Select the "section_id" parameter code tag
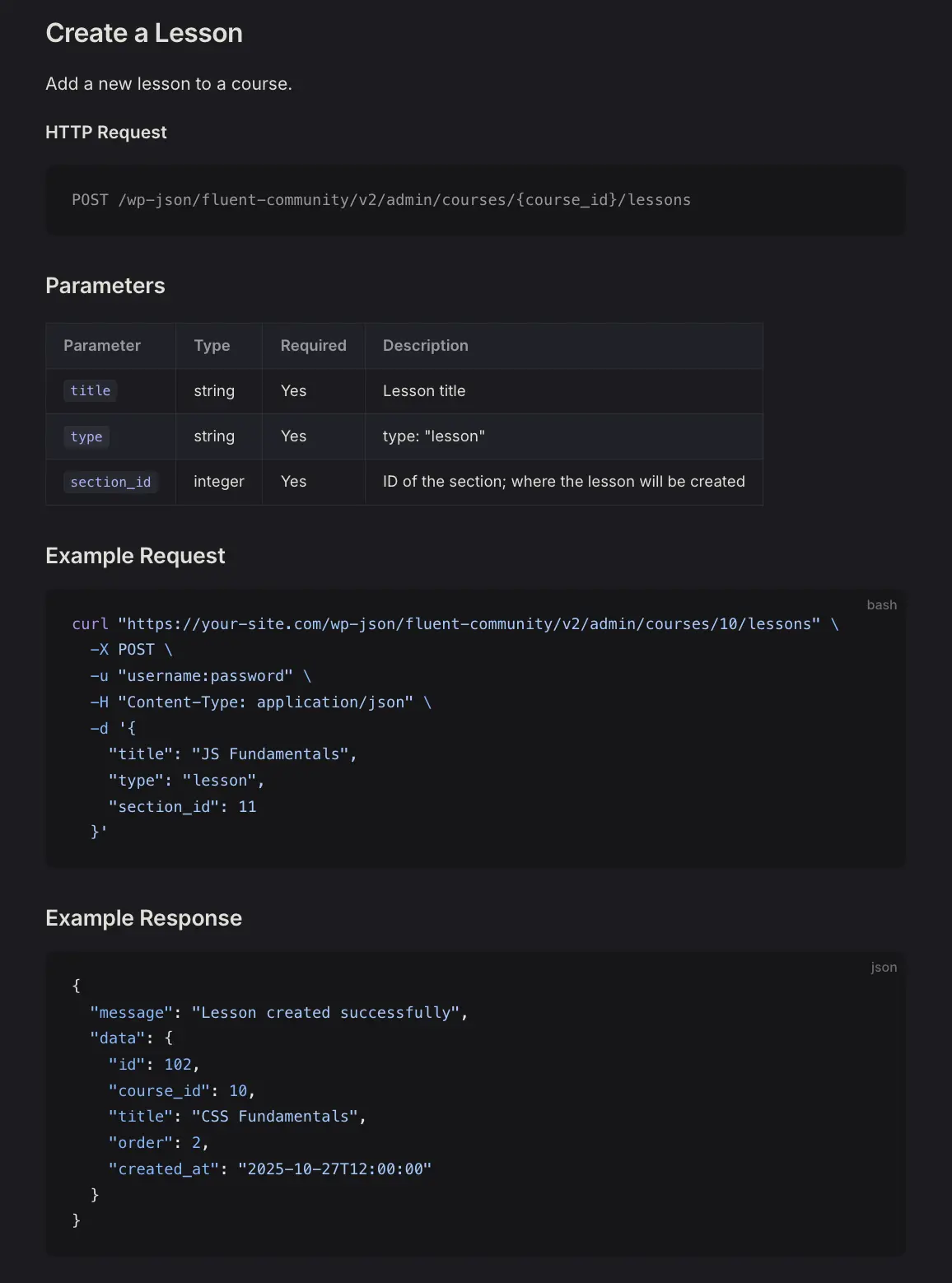This screenshot has width=952, height=1283. (110, 482)
